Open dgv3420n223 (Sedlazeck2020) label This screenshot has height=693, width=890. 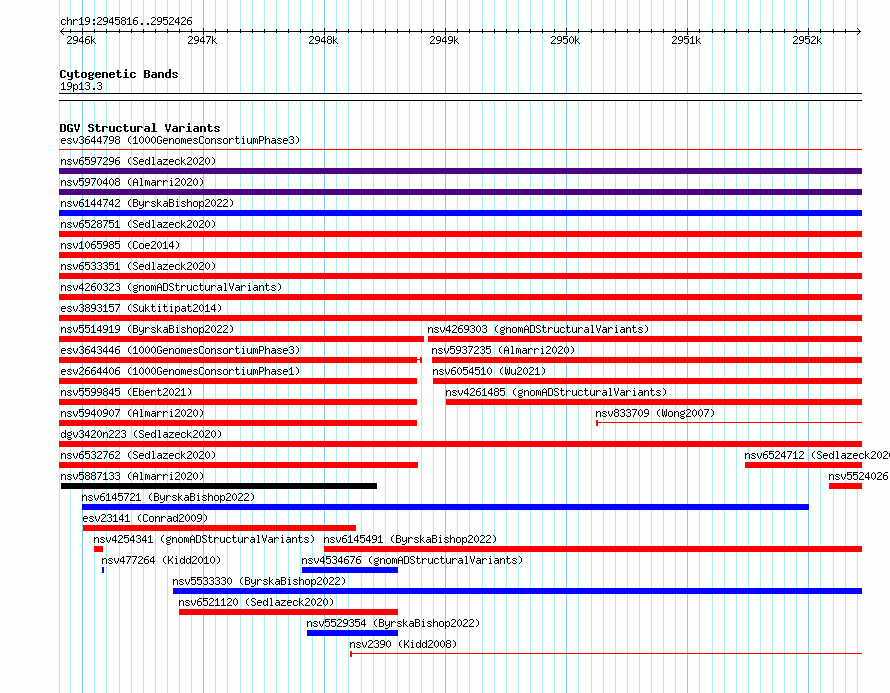(x=141, y=434)
